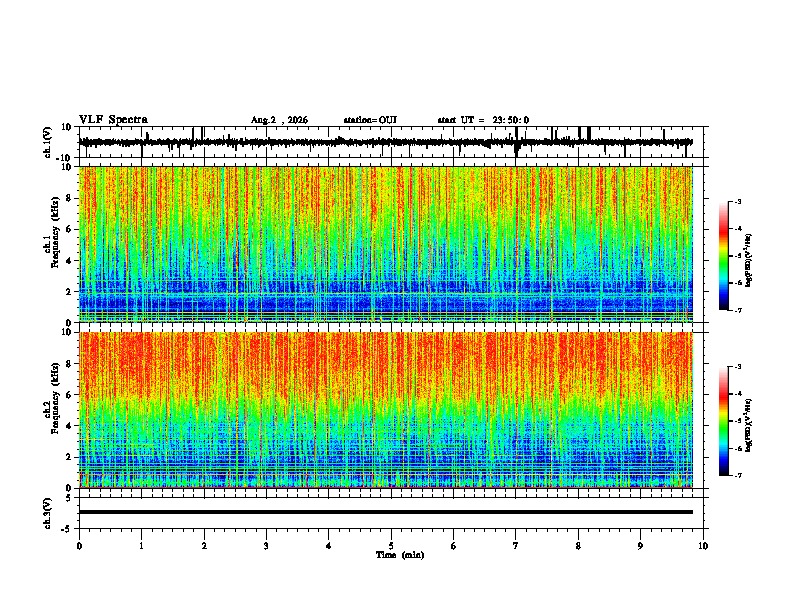
Task: Click the time-axis tick label '0'
Action: point(79,546)
